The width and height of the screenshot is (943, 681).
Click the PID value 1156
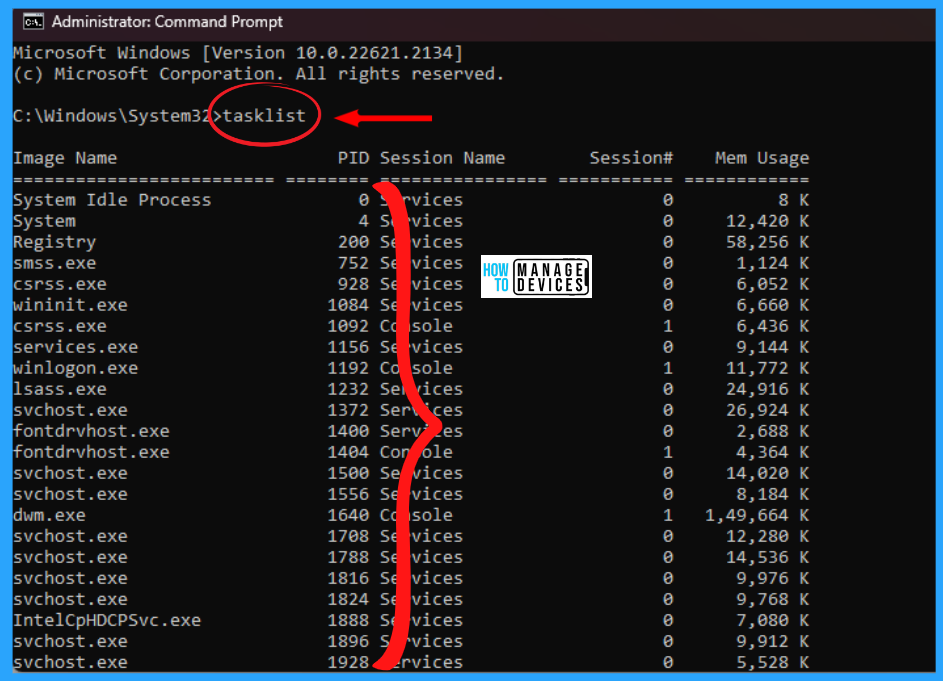pos(348,347)
